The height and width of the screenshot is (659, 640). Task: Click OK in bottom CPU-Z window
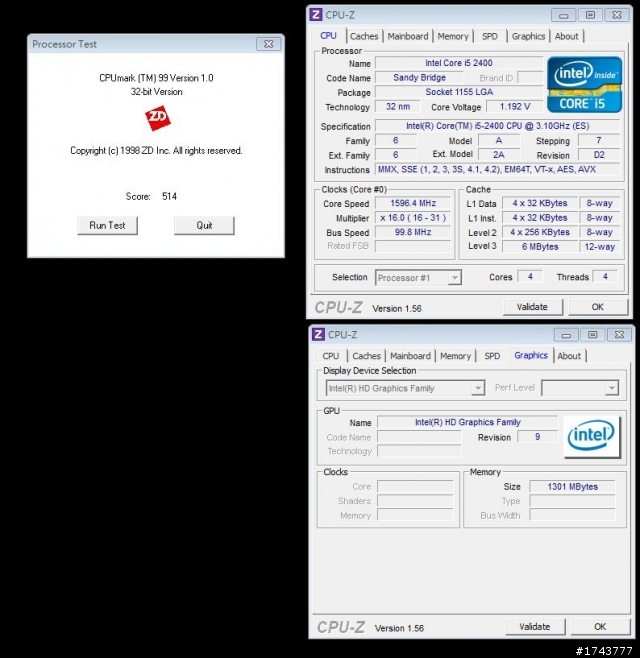600,627
